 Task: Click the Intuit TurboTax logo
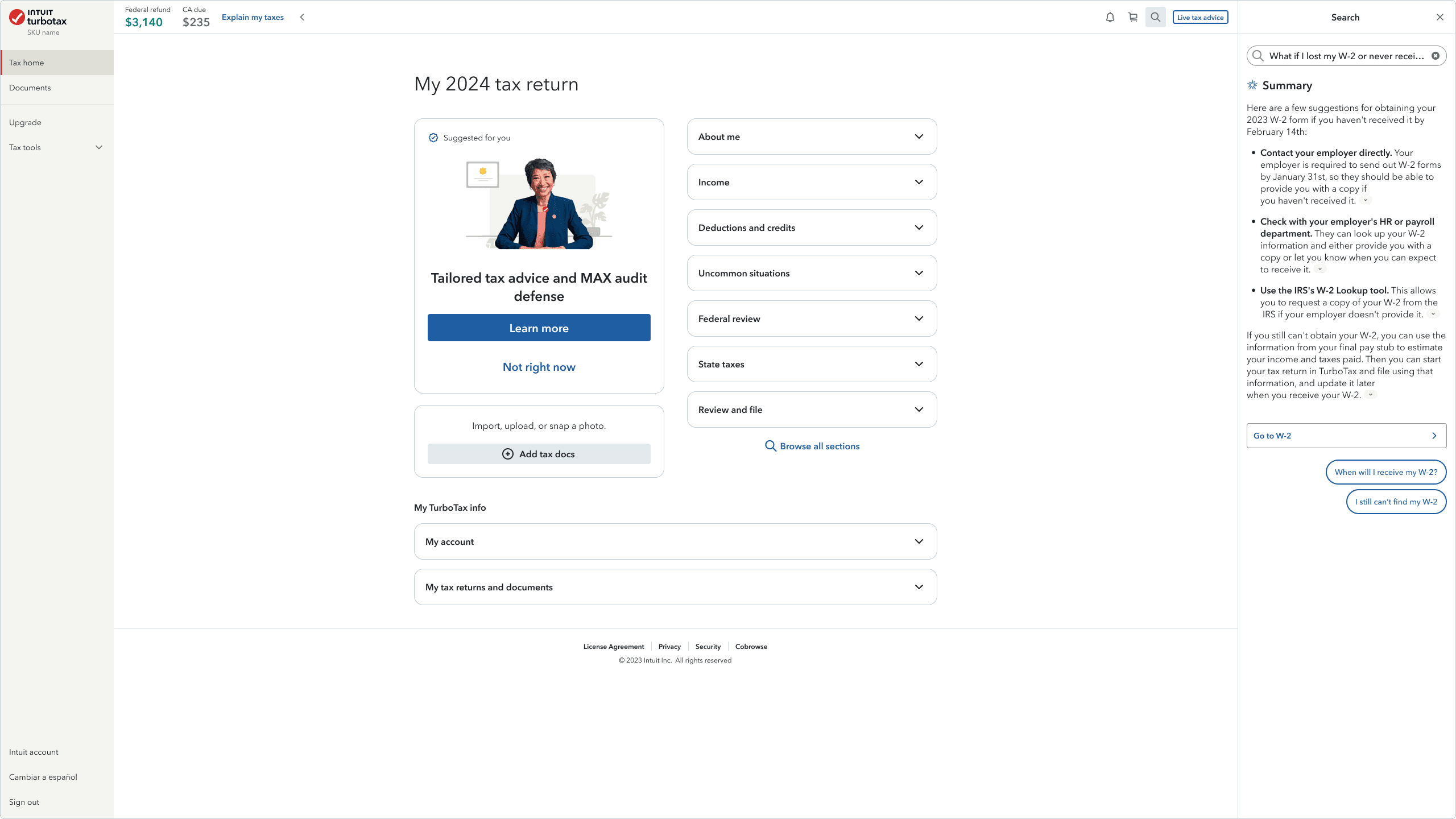coord(38,18)
